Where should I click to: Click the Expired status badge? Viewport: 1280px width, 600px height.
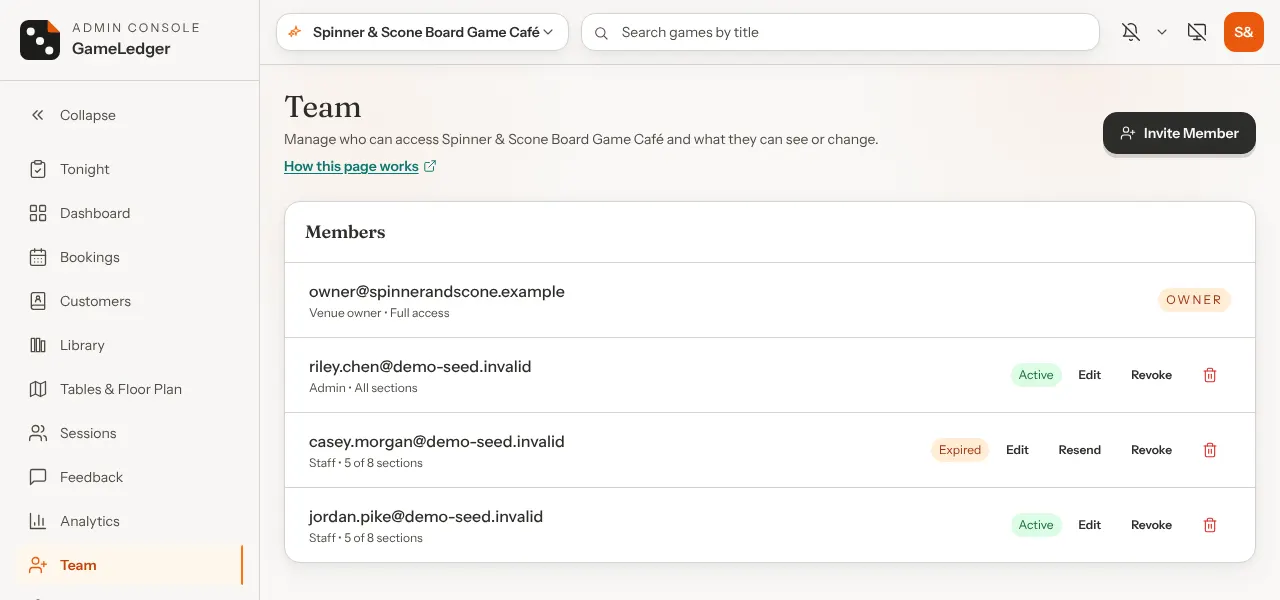click(x=960, y=450)
